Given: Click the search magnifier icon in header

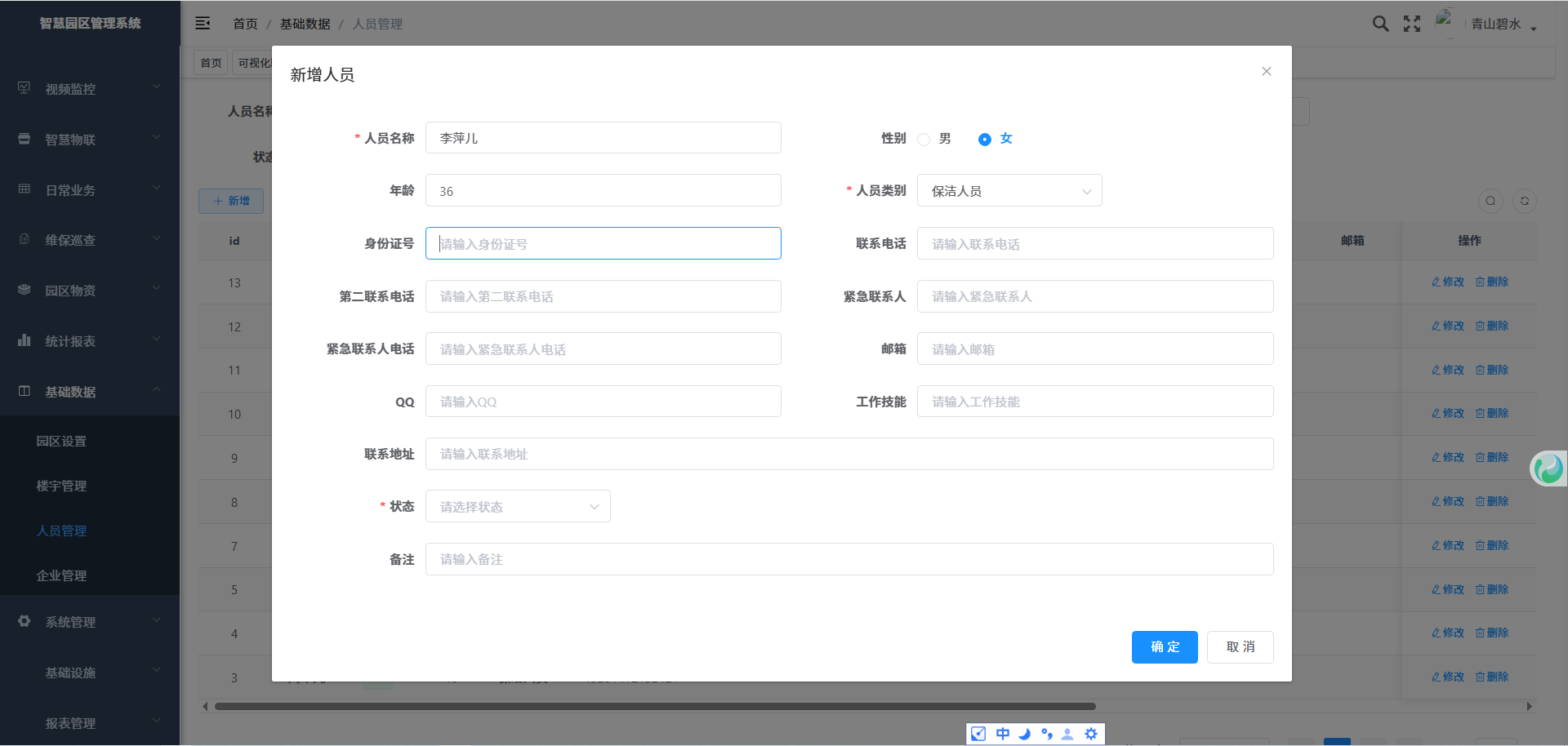Looking at the screenshot, I should point(1380,24).
